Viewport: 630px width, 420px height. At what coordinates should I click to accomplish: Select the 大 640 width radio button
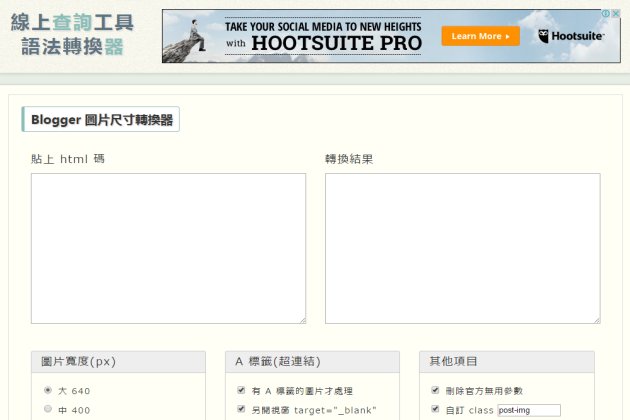click(x=48, y=390)
